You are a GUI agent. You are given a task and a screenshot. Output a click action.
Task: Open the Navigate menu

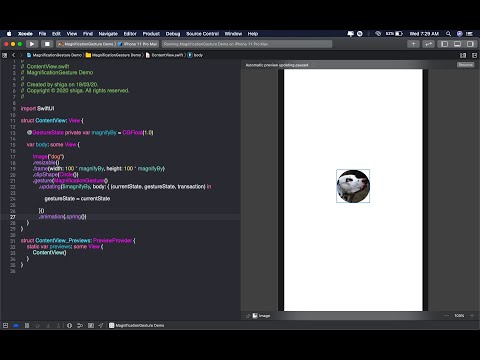(108, 34)
